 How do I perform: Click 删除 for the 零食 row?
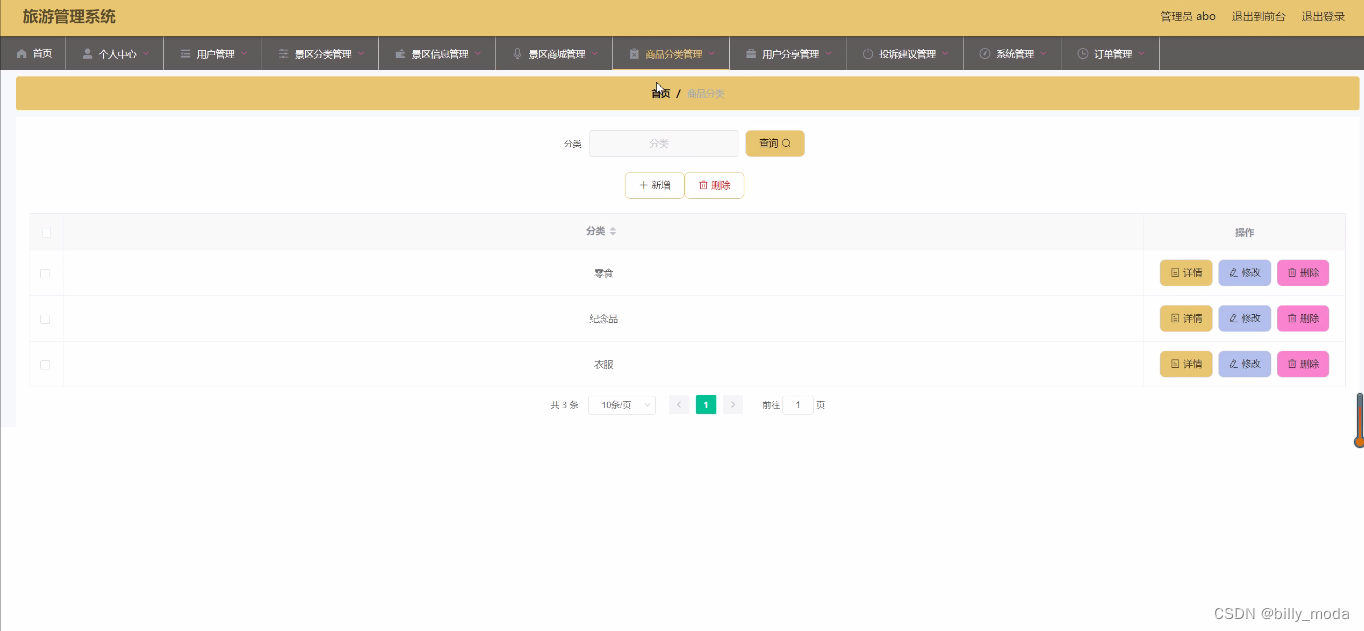1303,273
